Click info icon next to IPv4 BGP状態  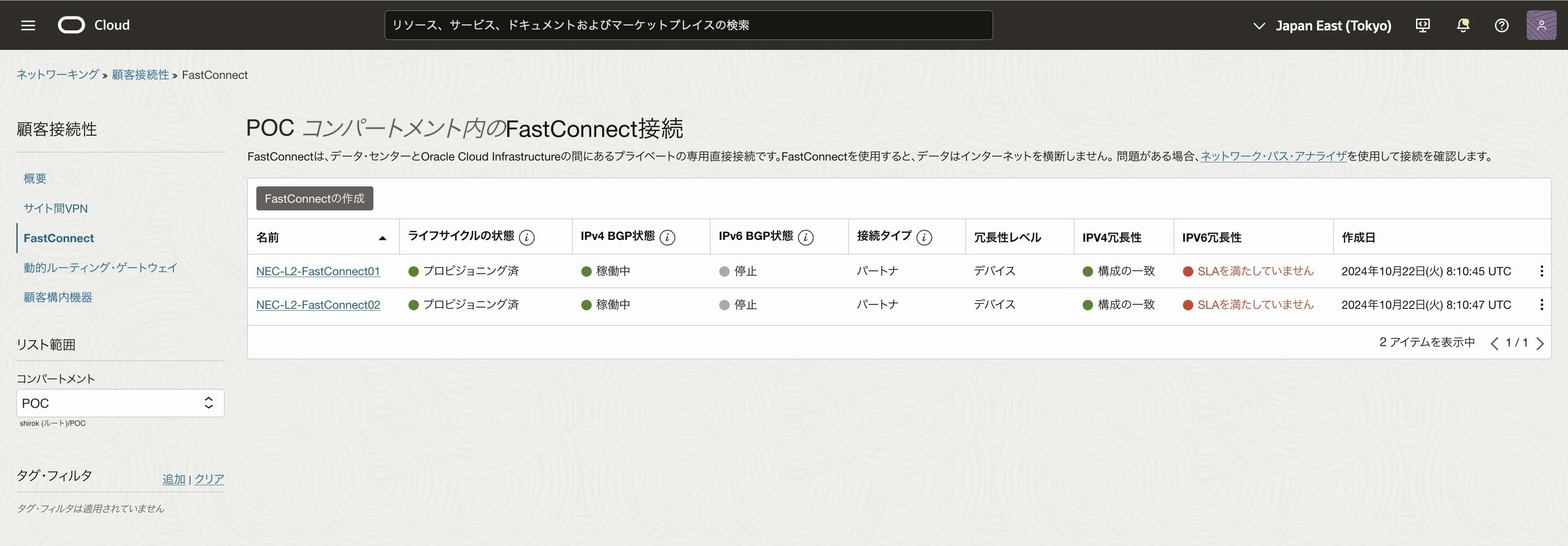click(x=668, y=237)
